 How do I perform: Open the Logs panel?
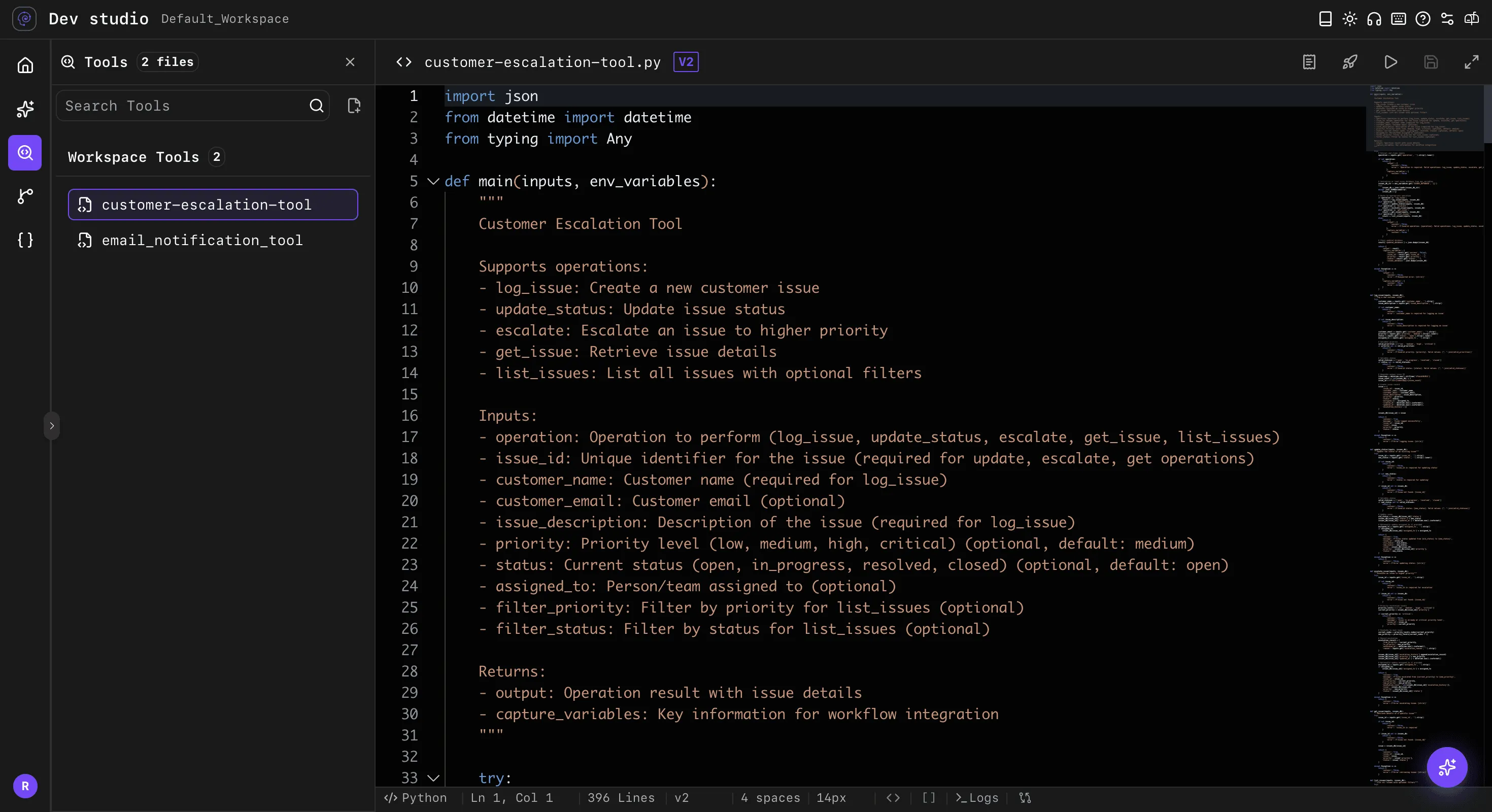(x=977, y=798)
